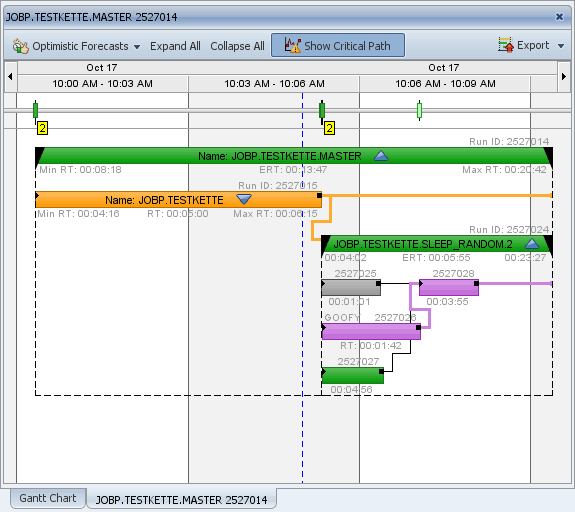
Task: Click the Collapse All button
Action: pos(237,46)
